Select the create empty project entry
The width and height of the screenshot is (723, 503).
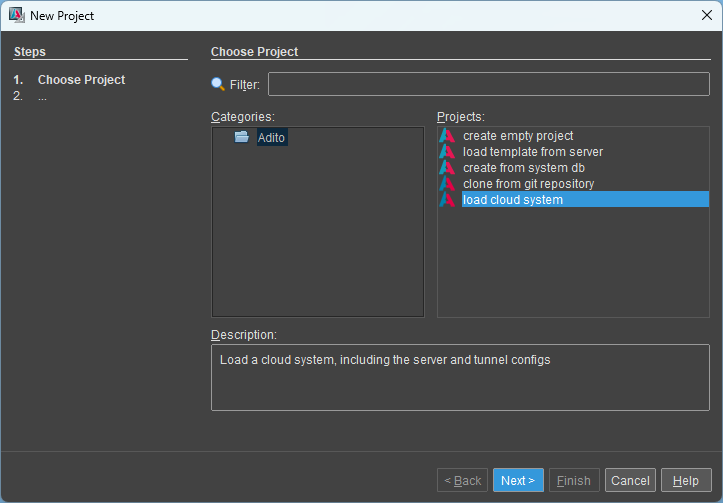tap(517, 136)
